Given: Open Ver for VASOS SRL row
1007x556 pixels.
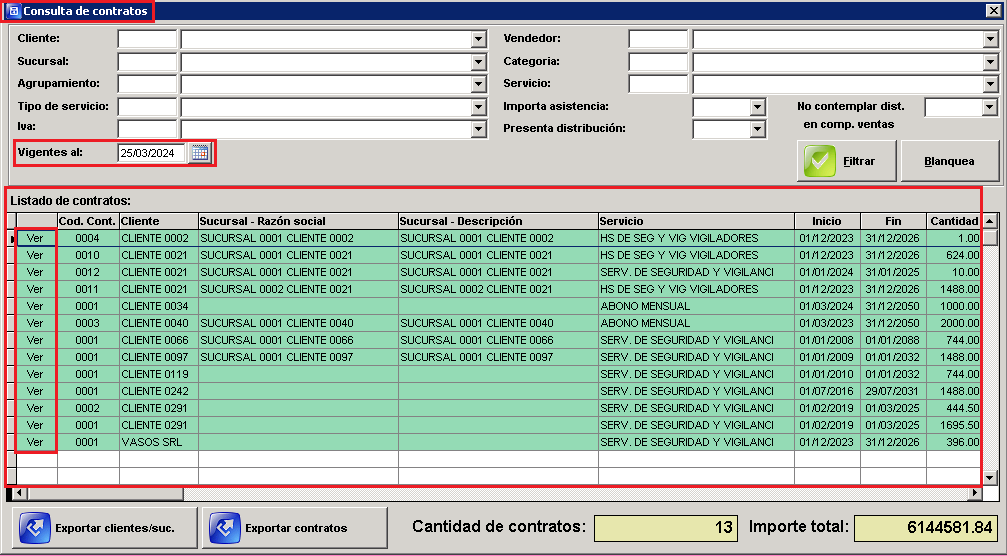Looking at the screenshot, I should pos(35,442).
